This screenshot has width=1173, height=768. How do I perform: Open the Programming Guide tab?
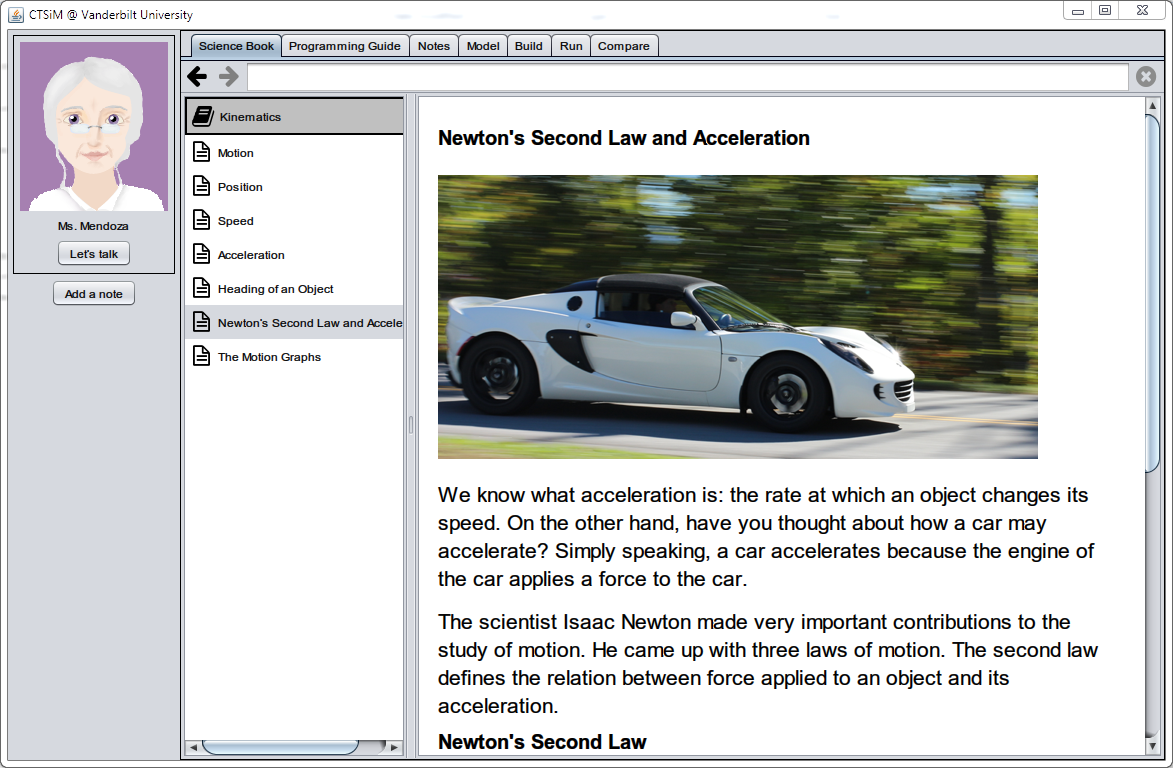pos(345,46)
